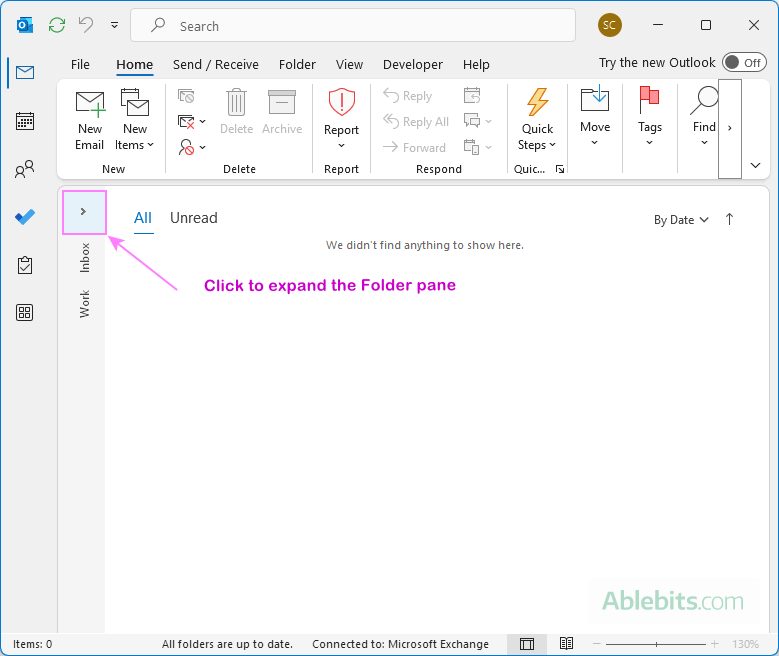Reverse sort order arrow
Image resolution: width=779 pixels, height=656 pixels.
pyautogui.click(x=729, y=219)
